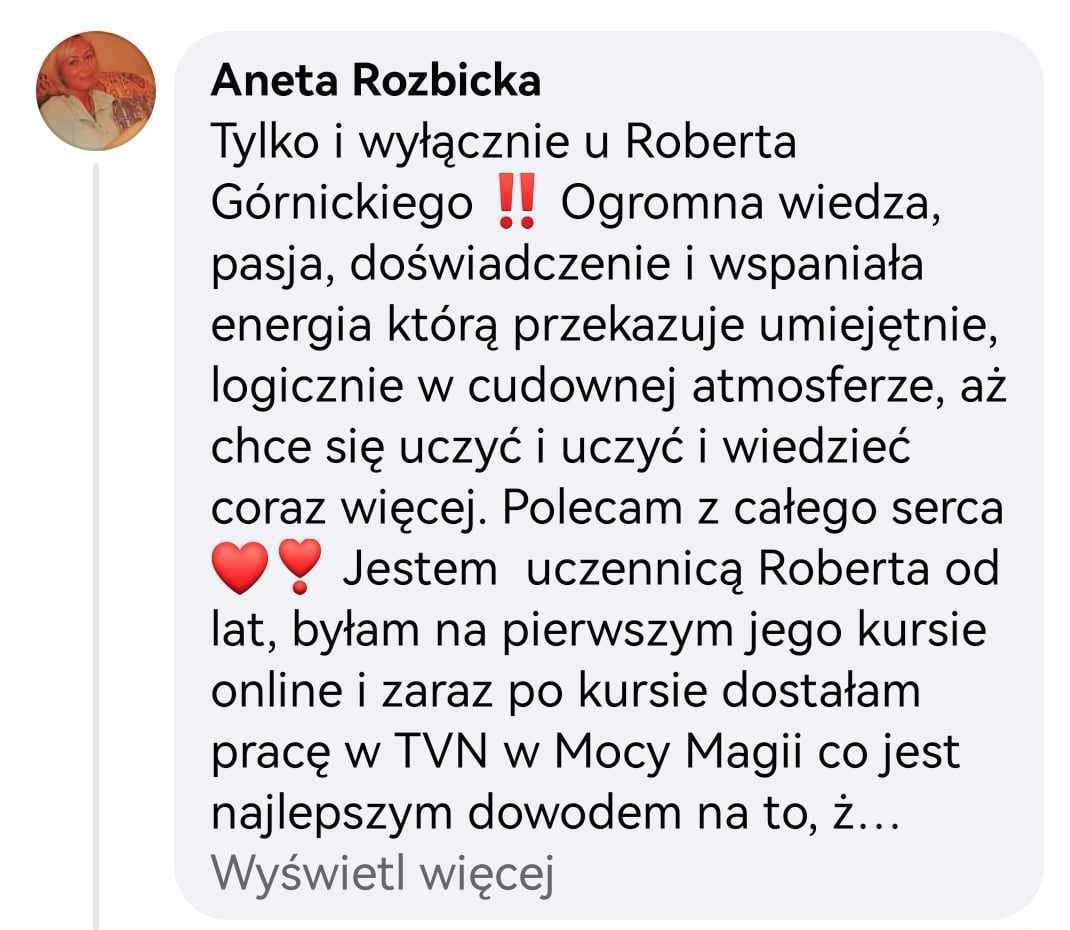The image size is (1070, 930).
Task: Click the word najlepszym on the last line
Action: tap(332, 815)
